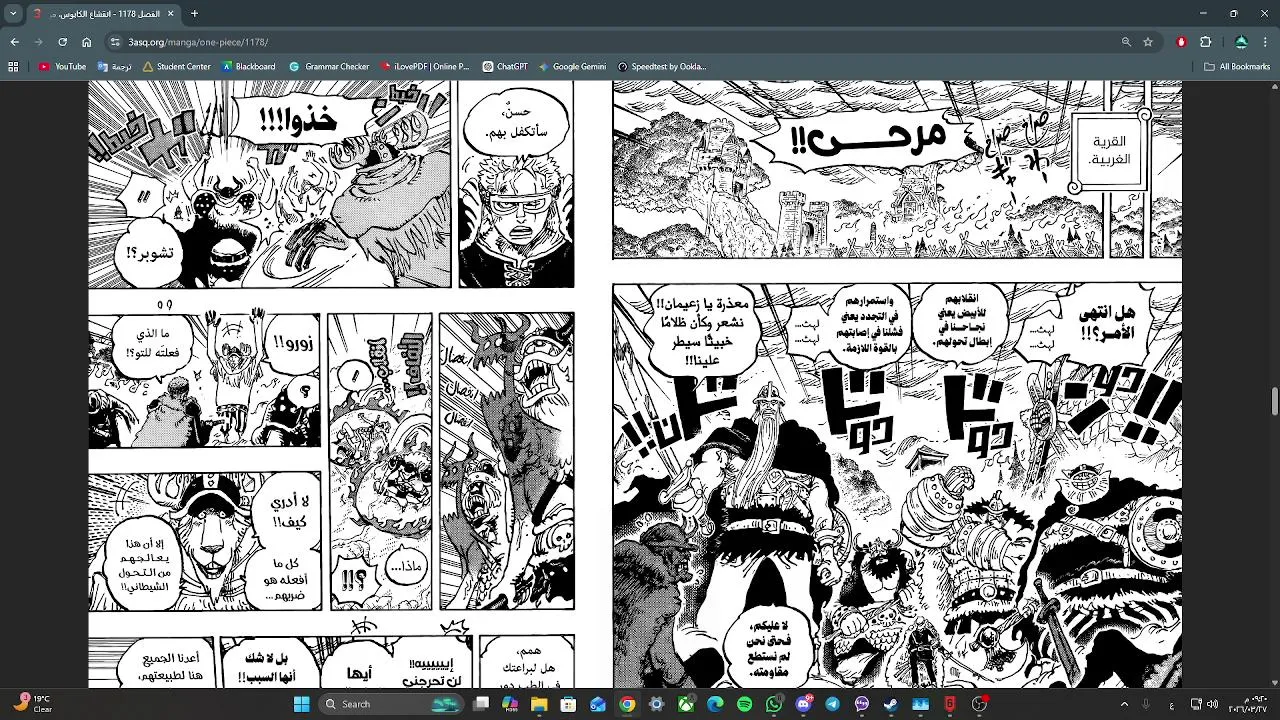The width and height of the screenshot is (1280, 720).
Task: Click the 3asq.org address bar URL
Action: [x=198, y=42]
